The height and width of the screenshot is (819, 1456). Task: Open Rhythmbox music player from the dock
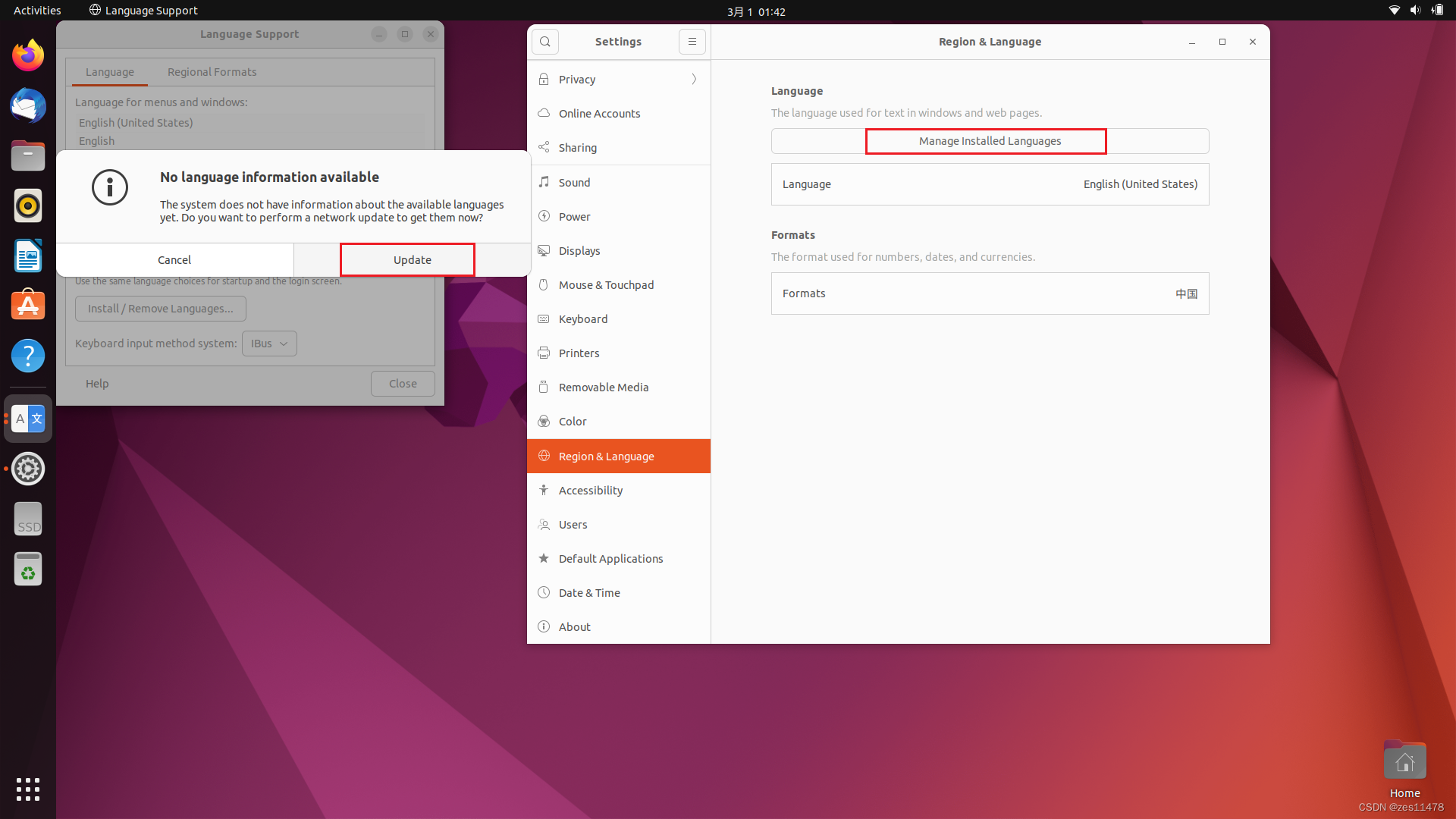(27, 205)
